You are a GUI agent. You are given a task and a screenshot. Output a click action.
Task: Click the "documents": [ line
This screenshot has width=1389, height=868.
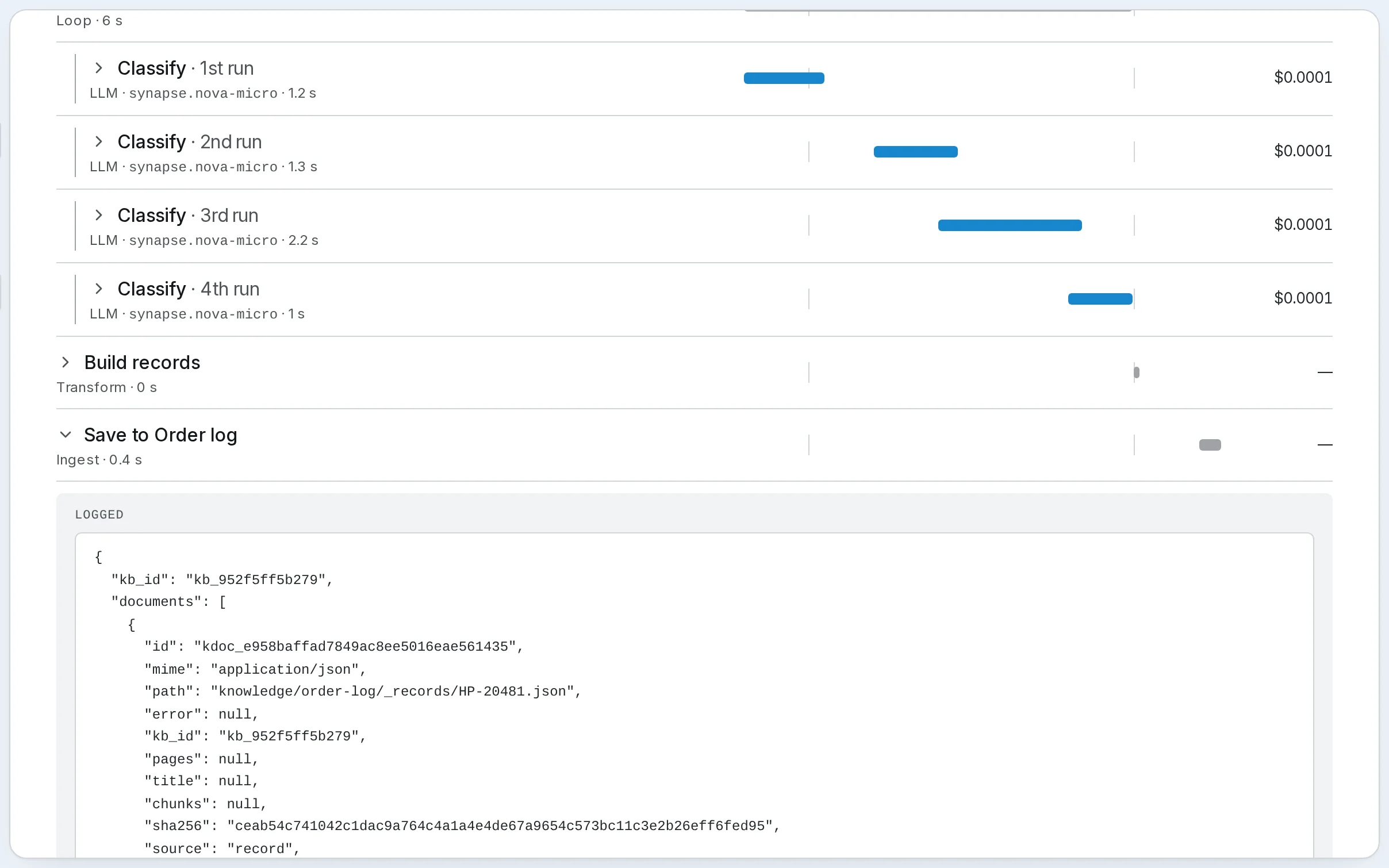(x=168, y=602)
